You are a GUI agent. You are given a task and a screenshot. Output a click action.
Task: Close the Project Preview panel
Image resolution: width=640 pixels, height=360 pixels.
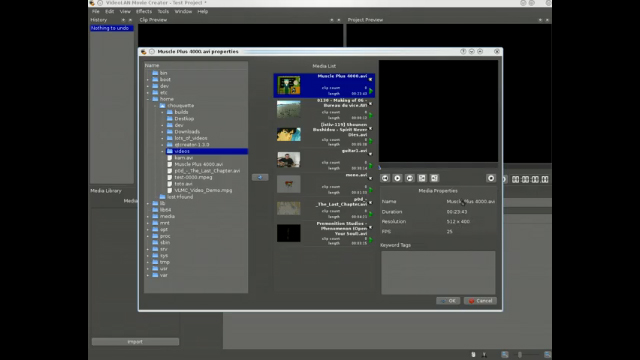click(547, 20)
